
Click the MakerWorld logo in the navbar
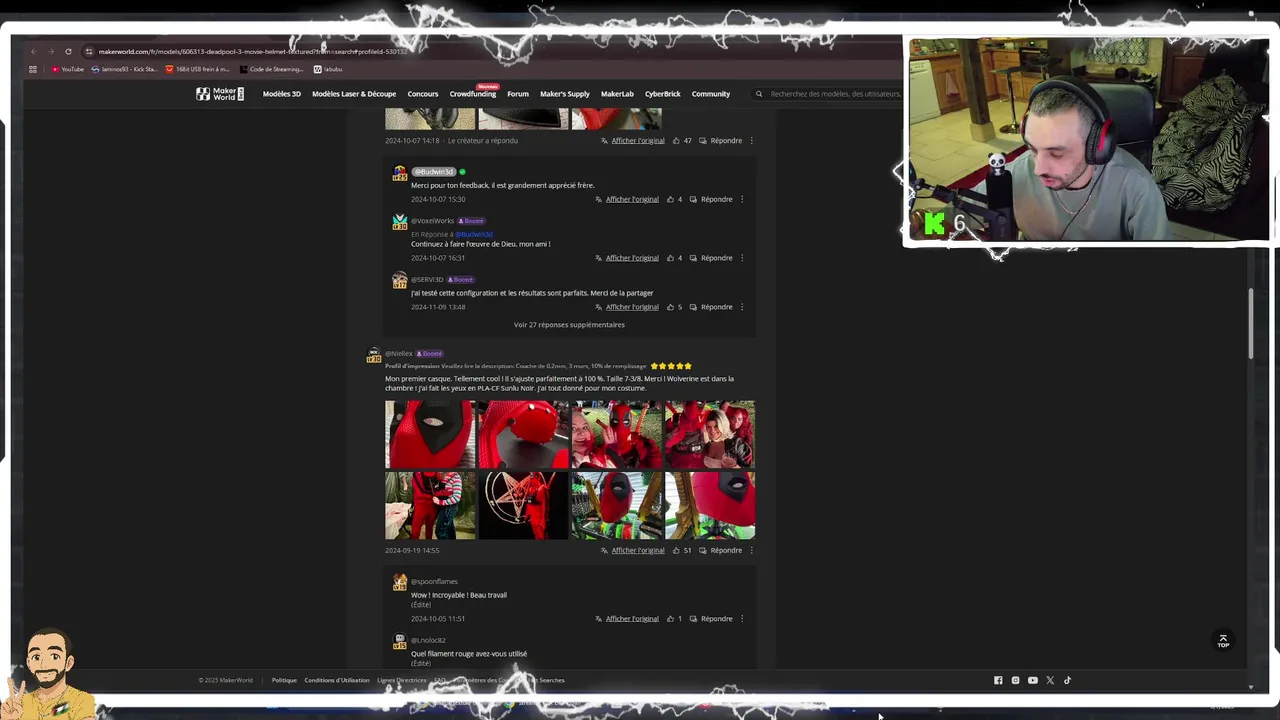(x=219, y=94)
